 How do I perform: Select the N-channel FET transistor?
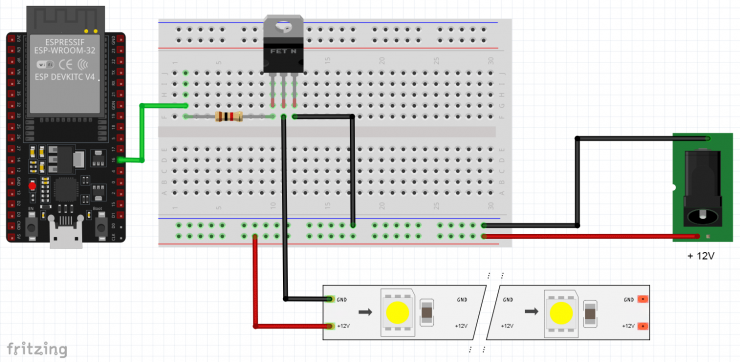coord(283,44)
